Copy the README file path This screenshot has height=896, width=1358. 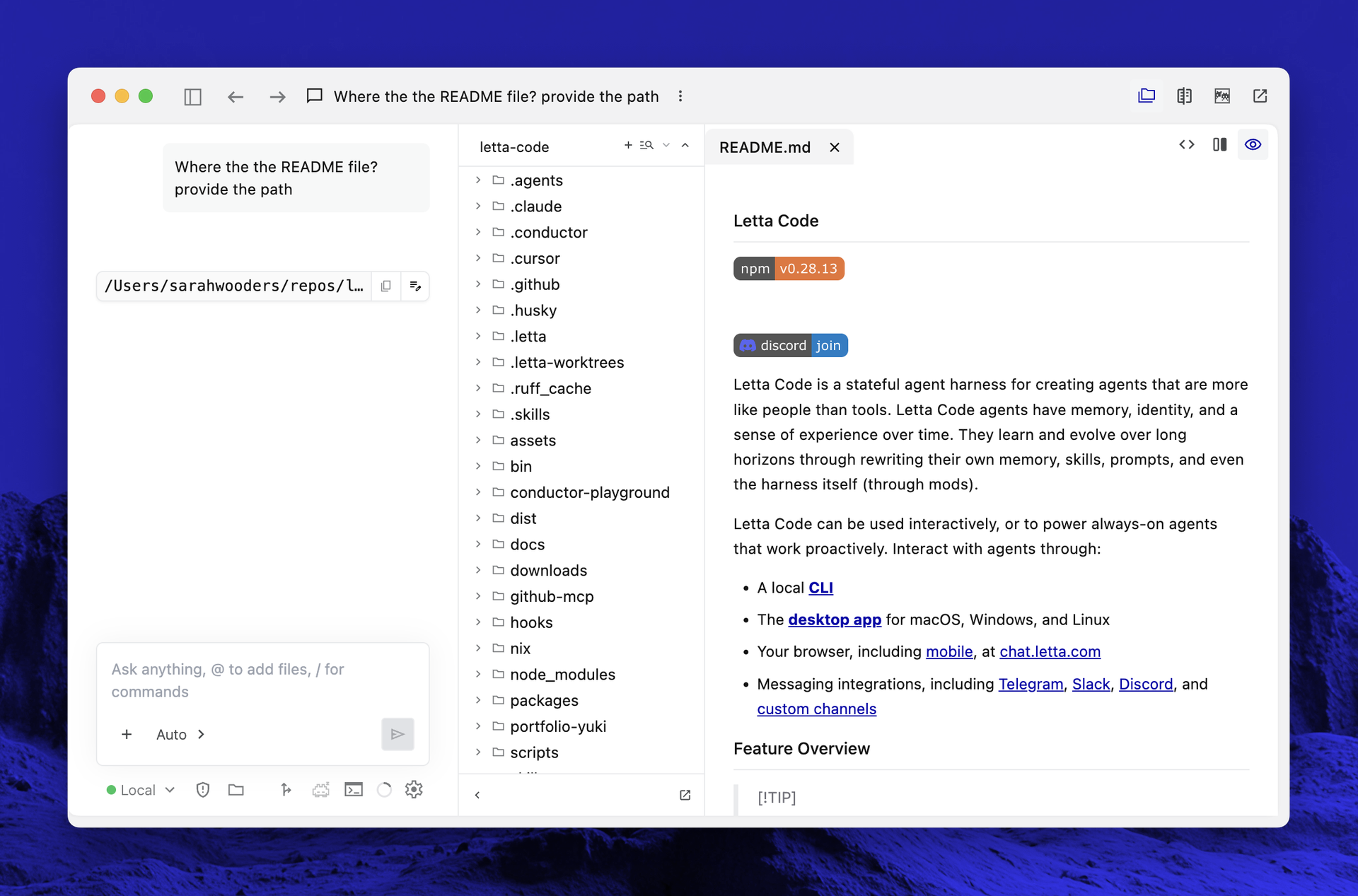pyautogui.click(x=385, y=286)
